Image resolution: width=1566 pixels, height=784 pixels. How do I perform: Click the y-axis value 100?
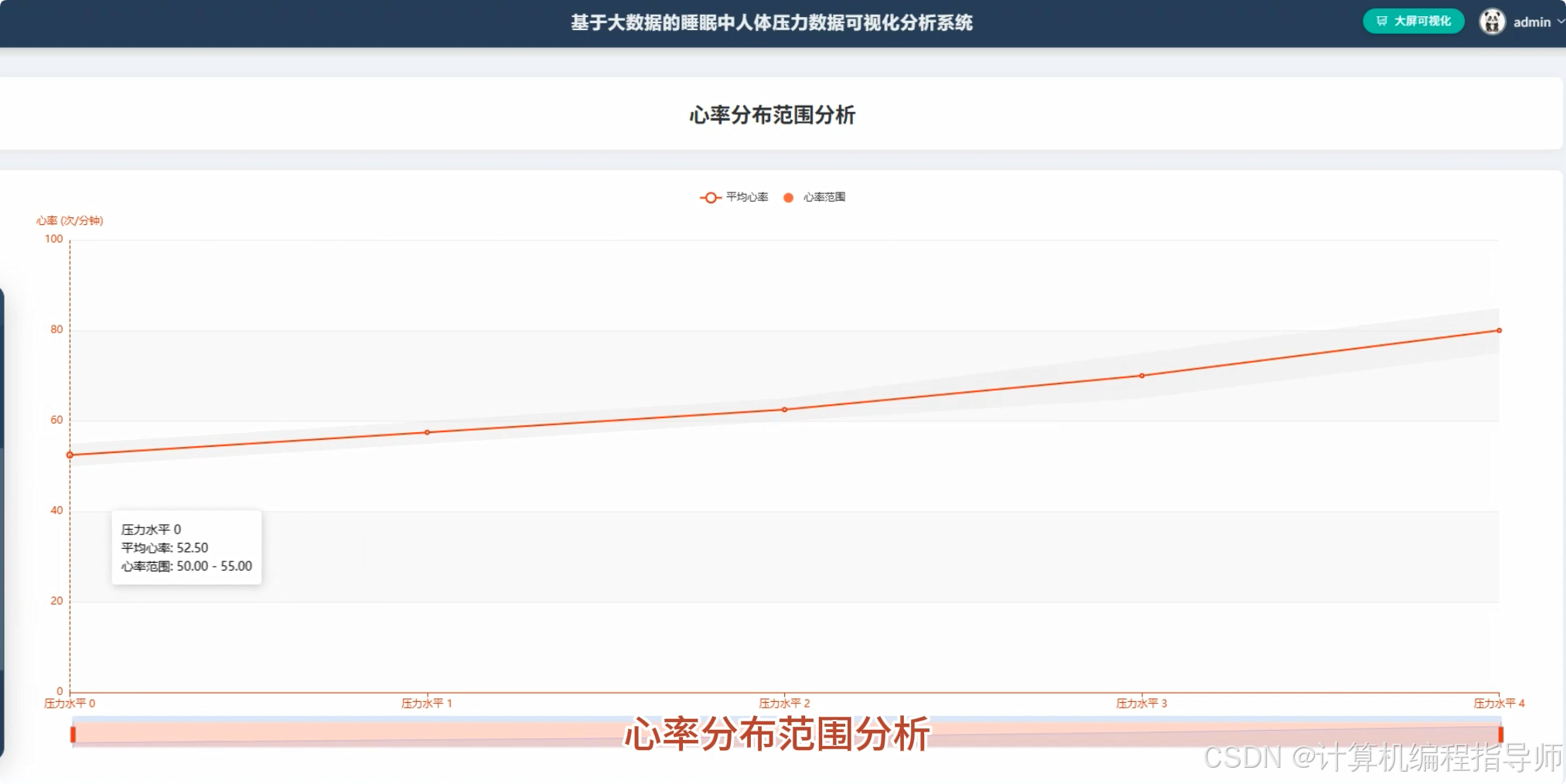[x=53, y=239]
